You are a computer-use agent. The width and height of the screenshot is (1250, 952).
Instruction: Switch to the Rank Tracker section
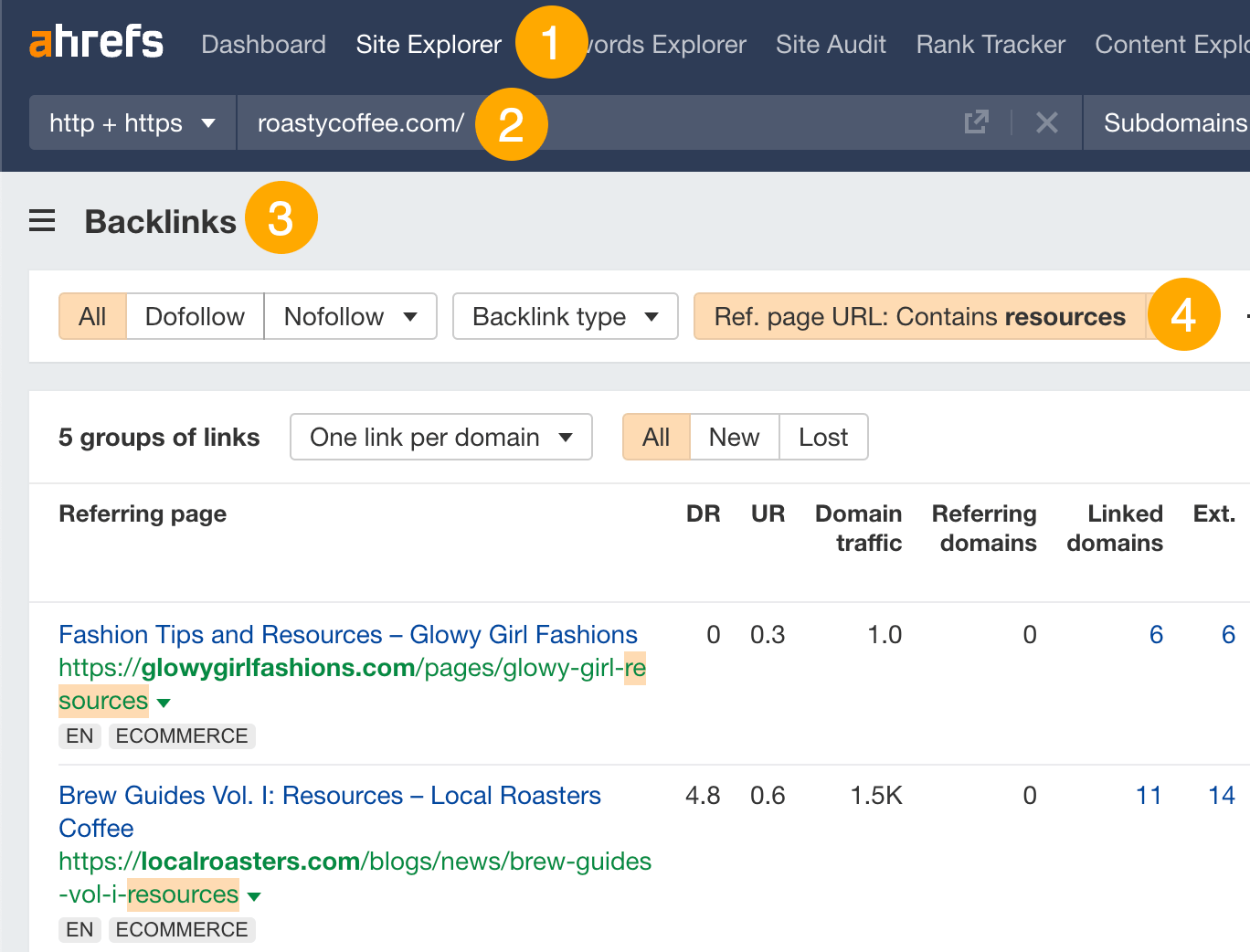(x=990, y=44)
